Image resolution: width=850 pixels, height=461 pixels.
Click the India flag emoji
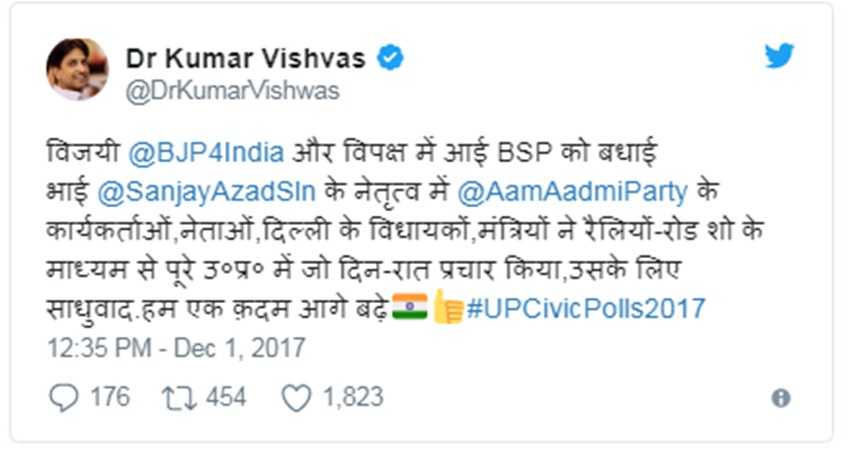tap(407, 307)
